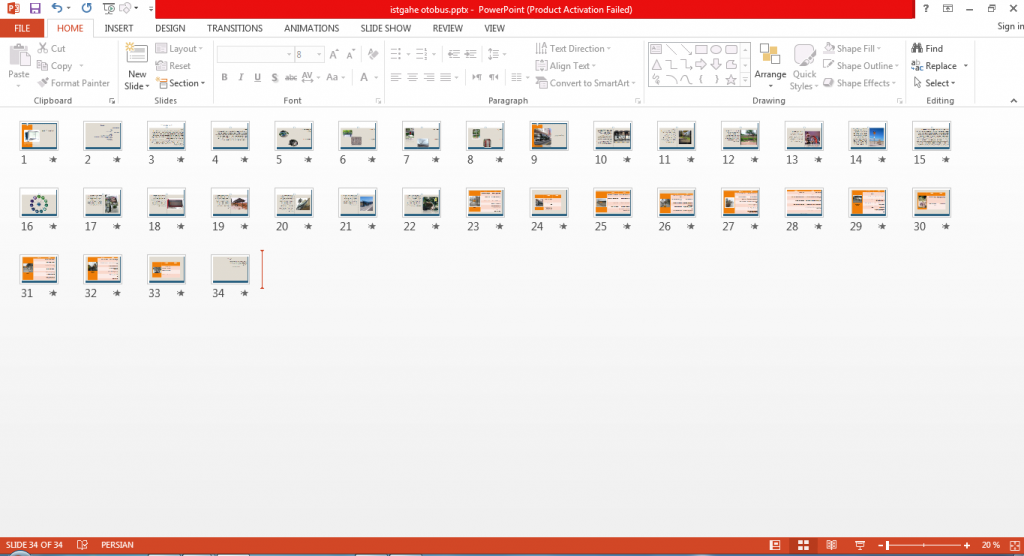The height and width of the screenshot is (556, 1024).
Task: Click the Find binoculars icon
Action: click(x=917, y=48)
